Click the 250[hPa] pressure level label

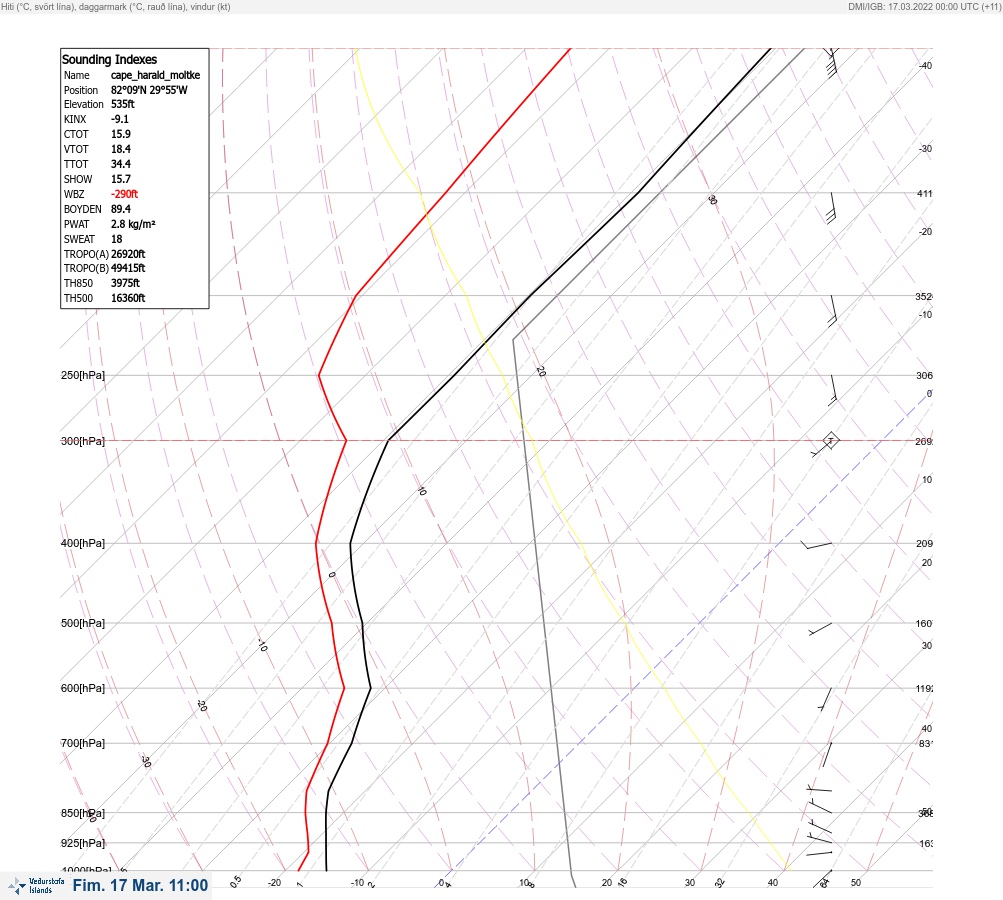(83, 375)
